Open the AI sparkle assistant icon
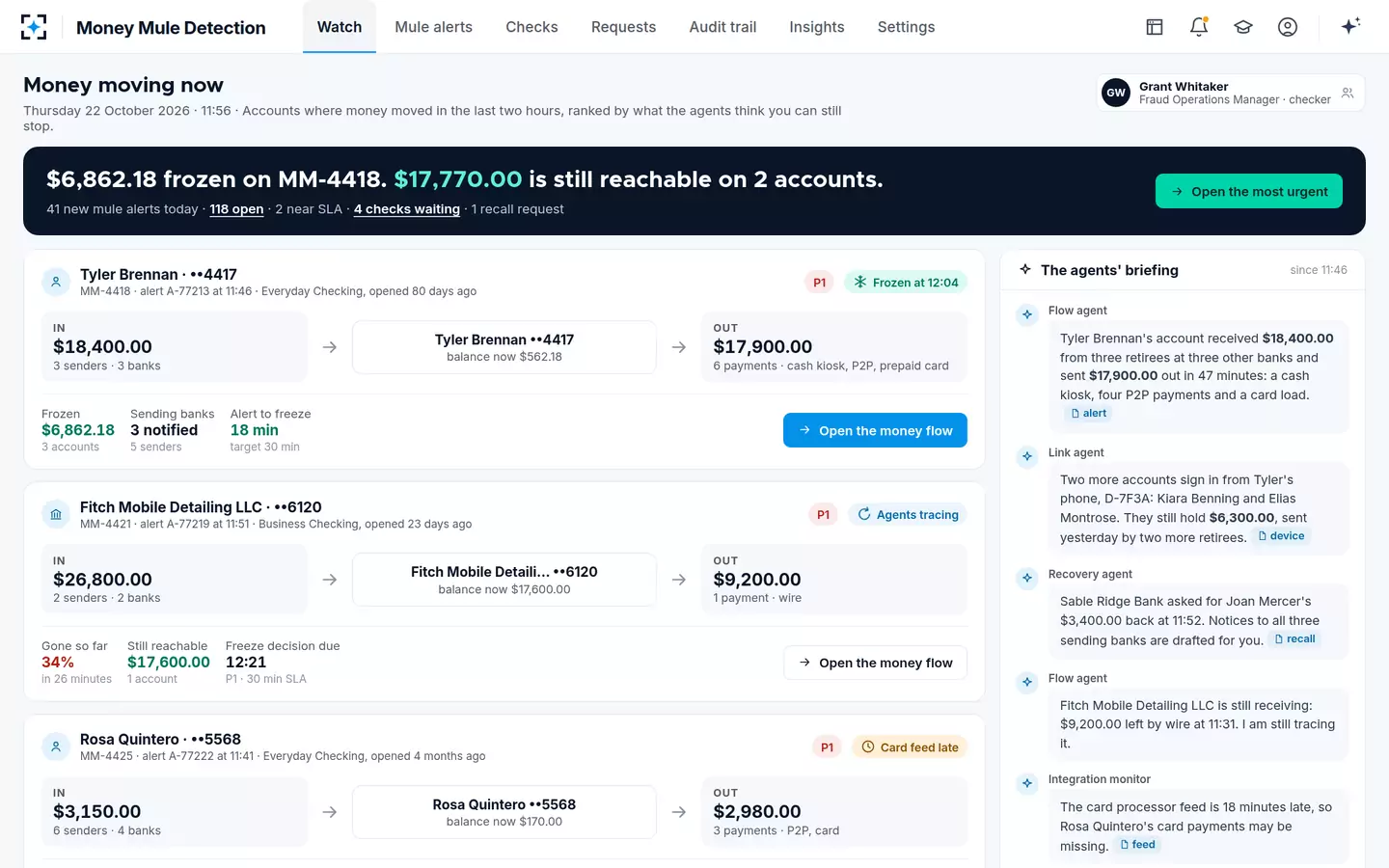This screenshot has width=1389, height=868. (1350, 26)
